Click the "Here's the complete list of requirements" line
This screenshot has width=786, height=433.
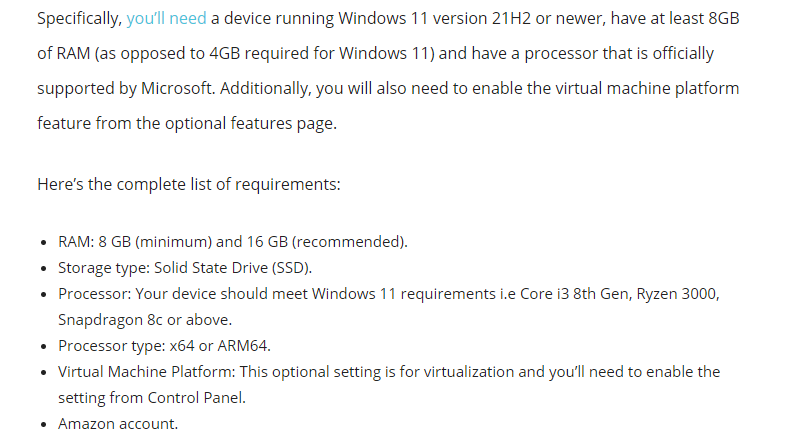click(188, 185)
